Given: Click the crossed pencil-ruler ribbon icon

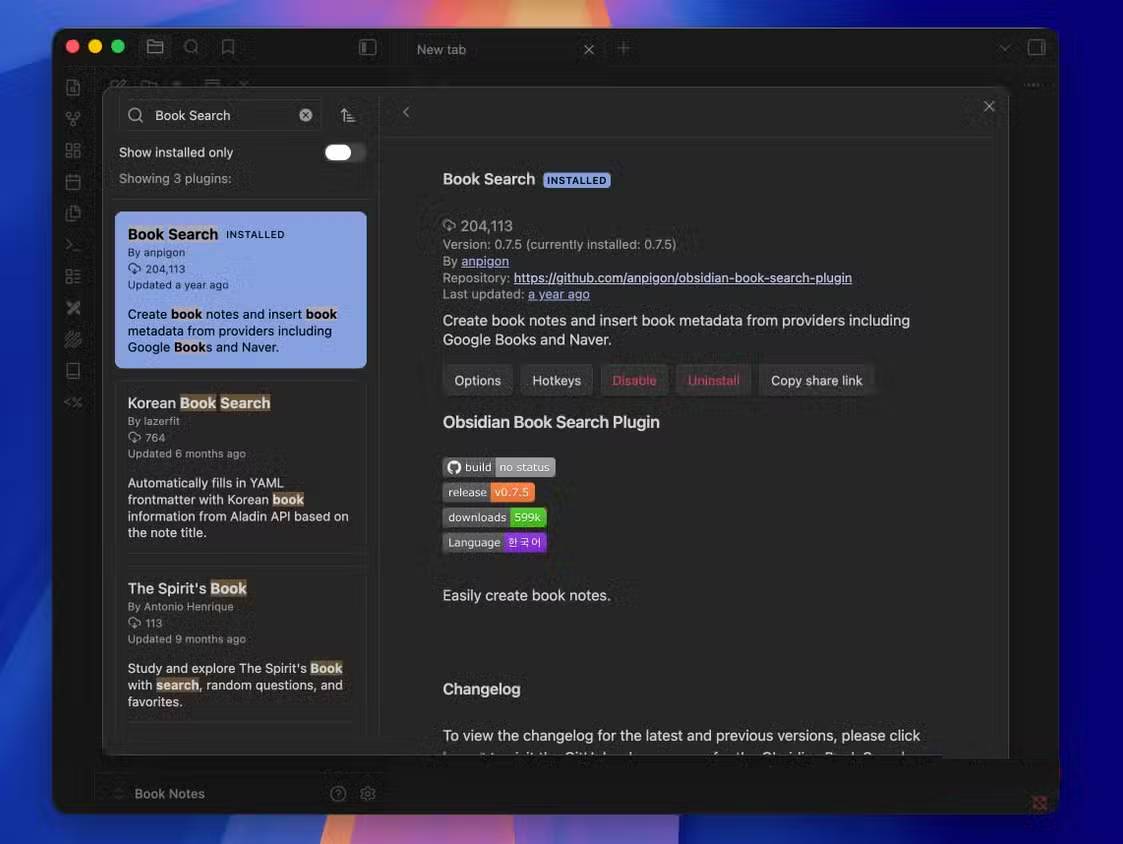Looking at the screenshot, I should point(73,308).
